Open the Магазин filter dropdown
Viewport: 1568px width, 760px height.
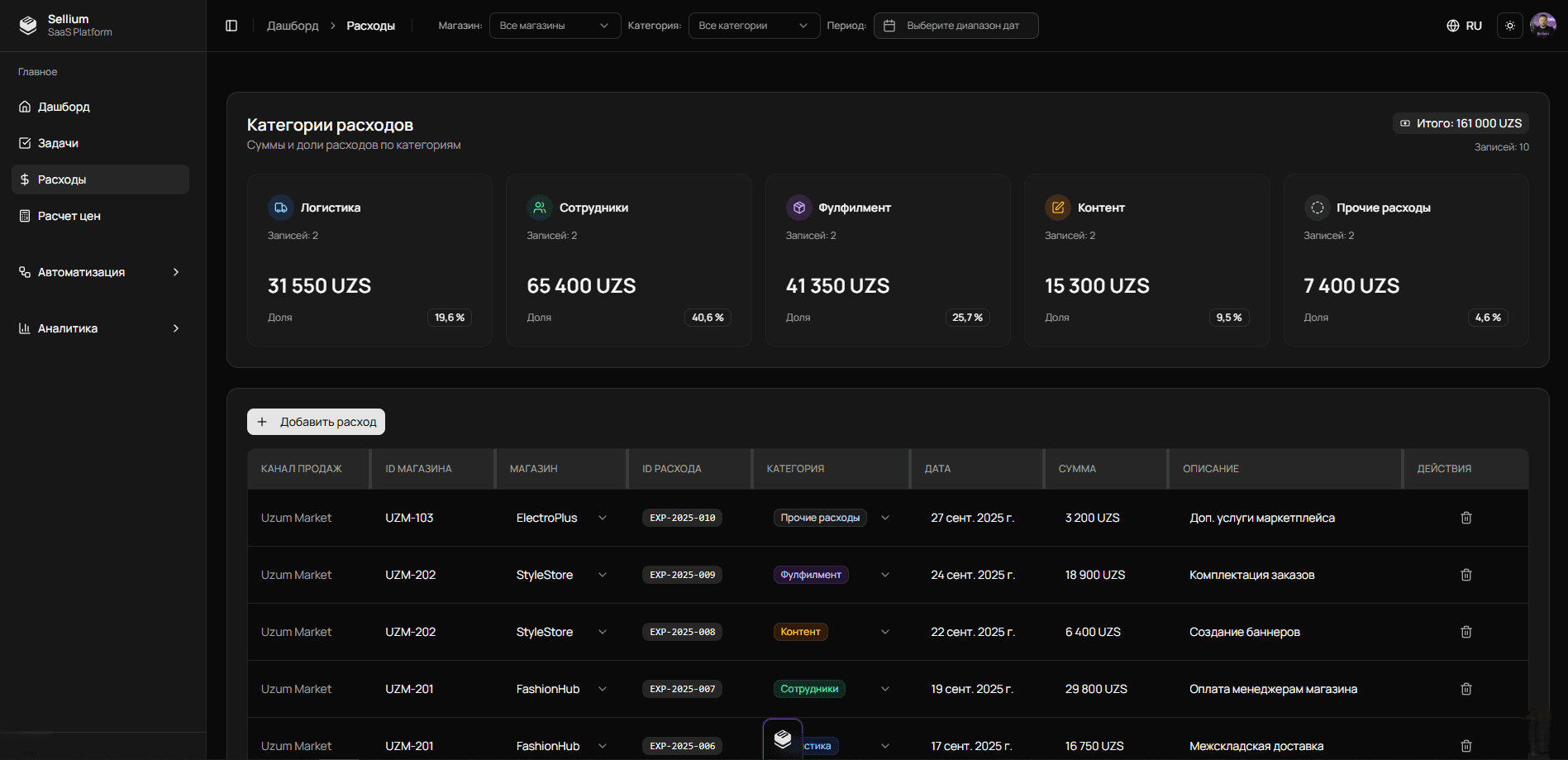tap(554, 26)
